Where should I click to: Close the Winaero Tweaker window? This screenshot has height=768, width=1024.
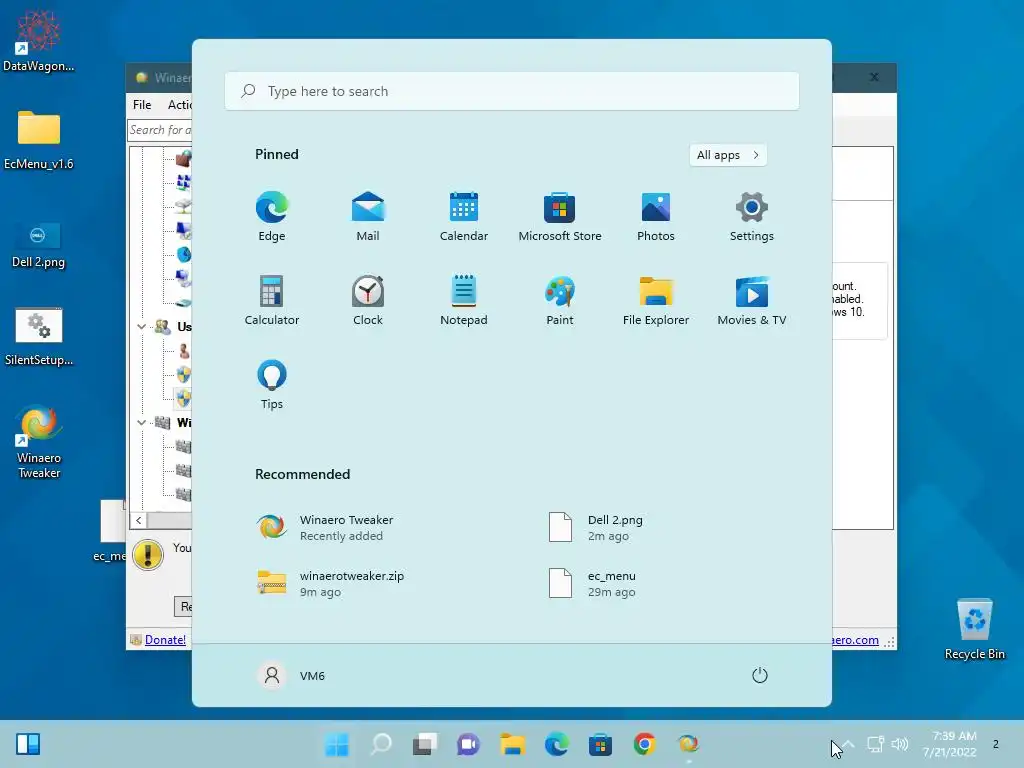[874, 77]
